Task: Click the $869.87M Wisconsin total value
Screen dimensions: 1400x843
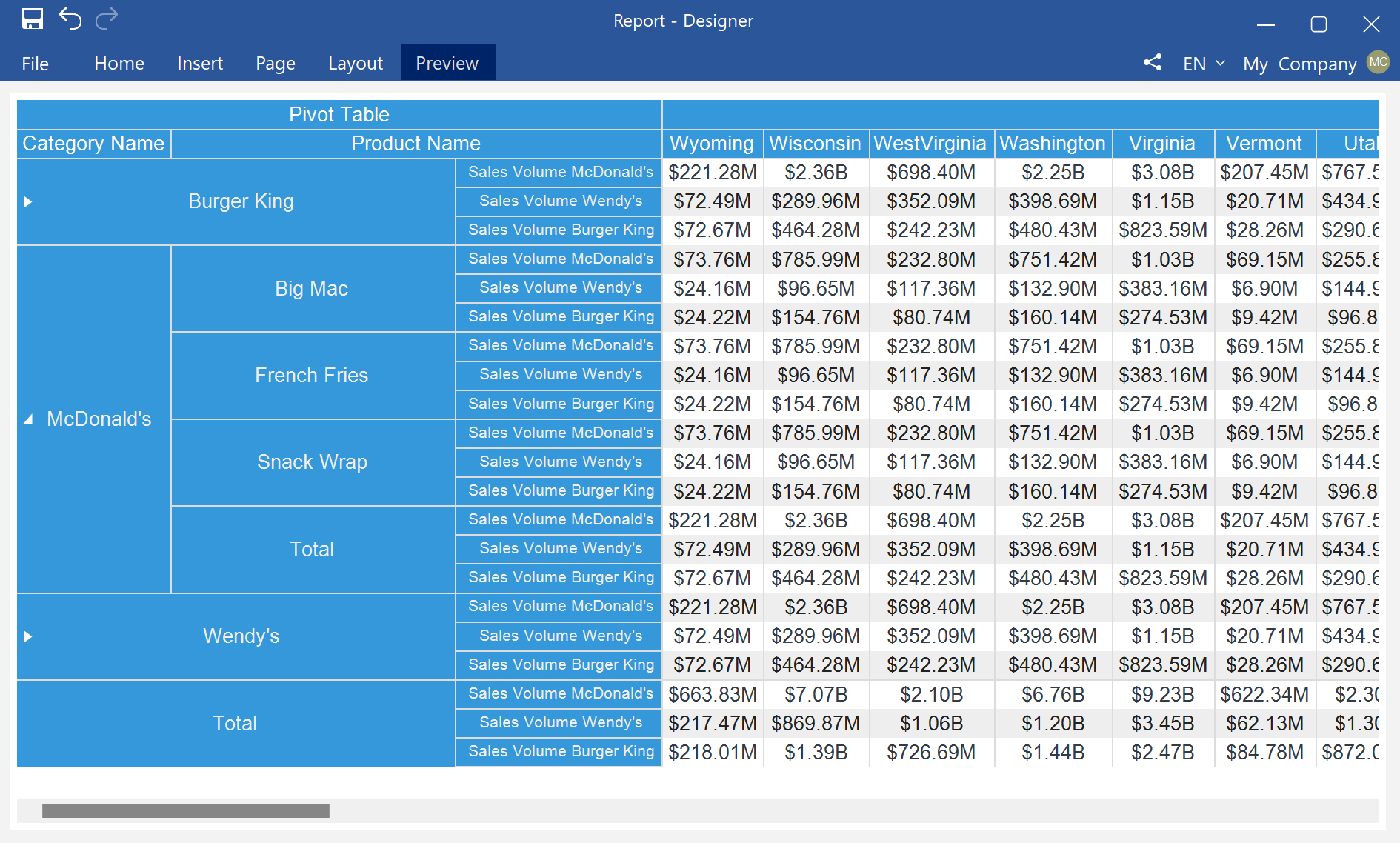Action: click(816, 724)
